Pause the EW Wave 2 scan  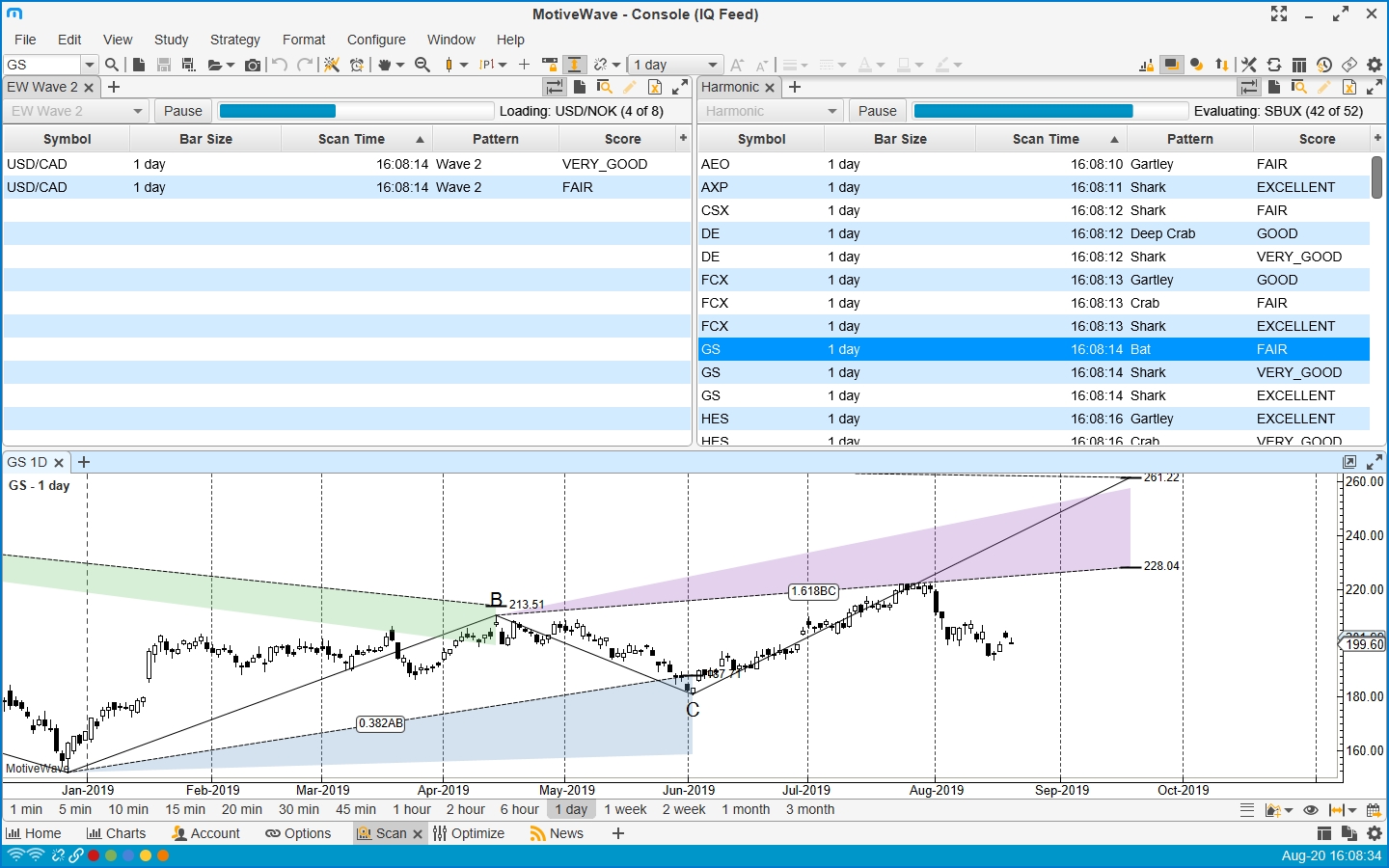click(183, 111)
